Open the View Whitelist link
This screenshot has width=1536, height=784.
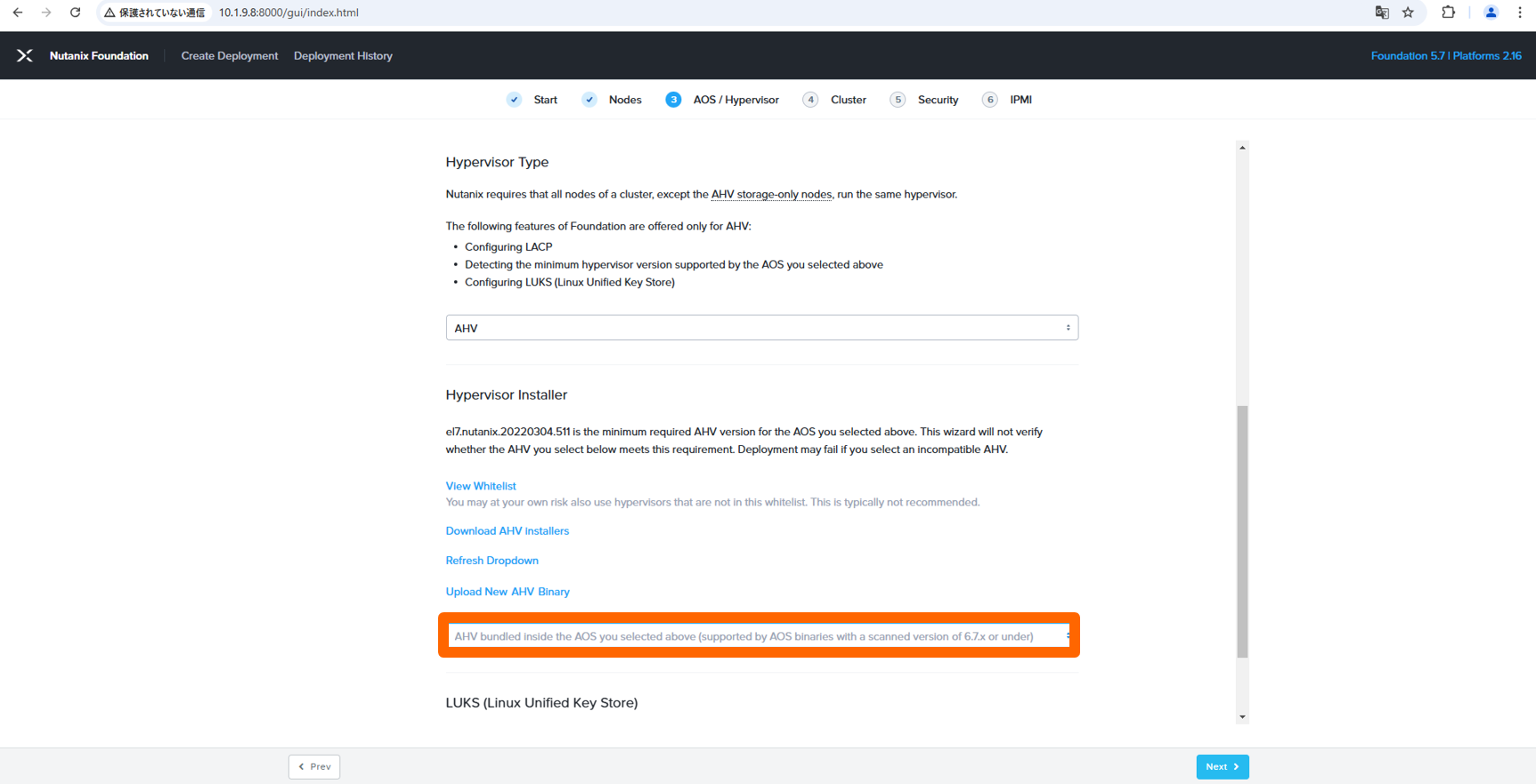point(481,486)
